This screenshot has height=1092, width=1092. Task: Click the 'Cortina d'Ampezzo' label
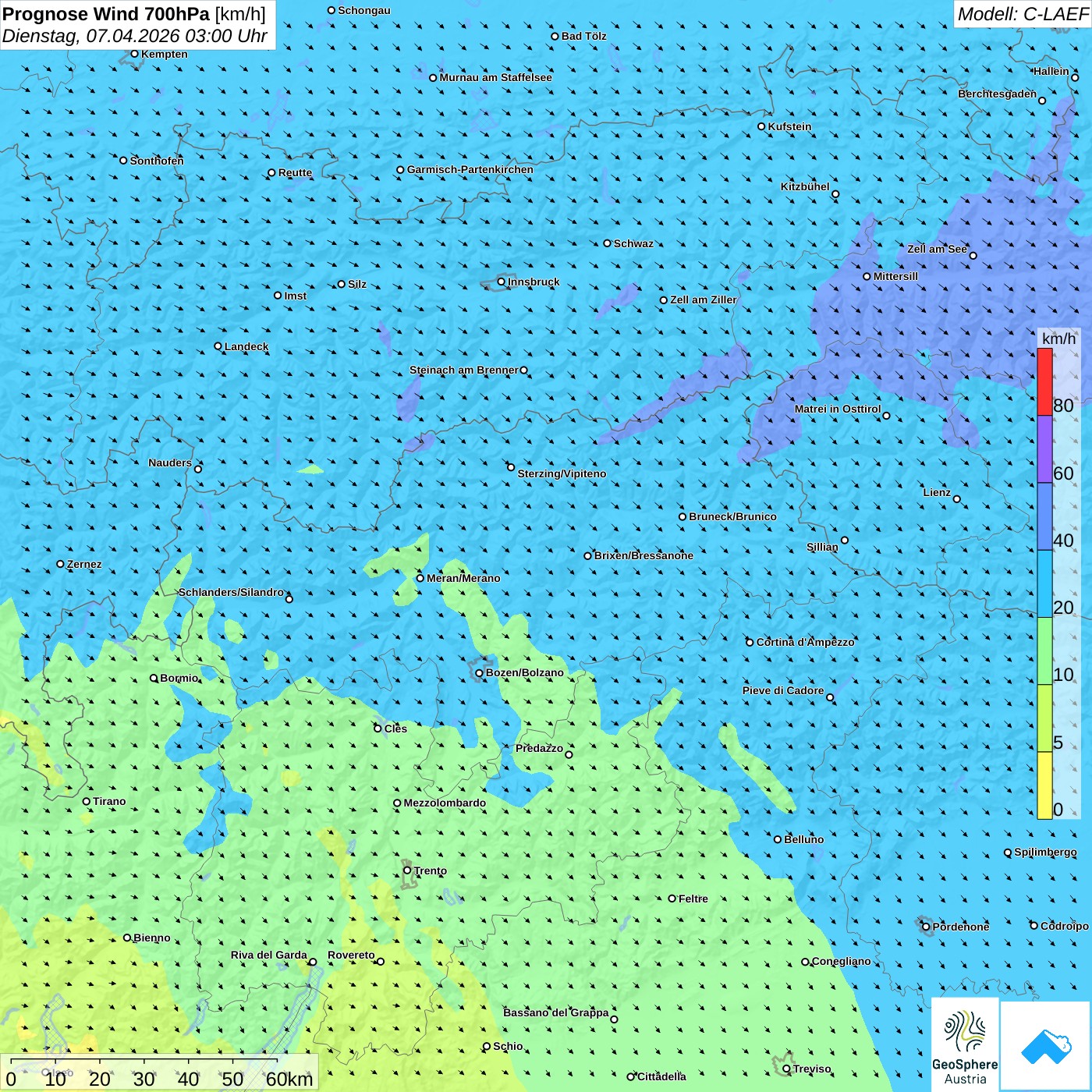(806, 642)
